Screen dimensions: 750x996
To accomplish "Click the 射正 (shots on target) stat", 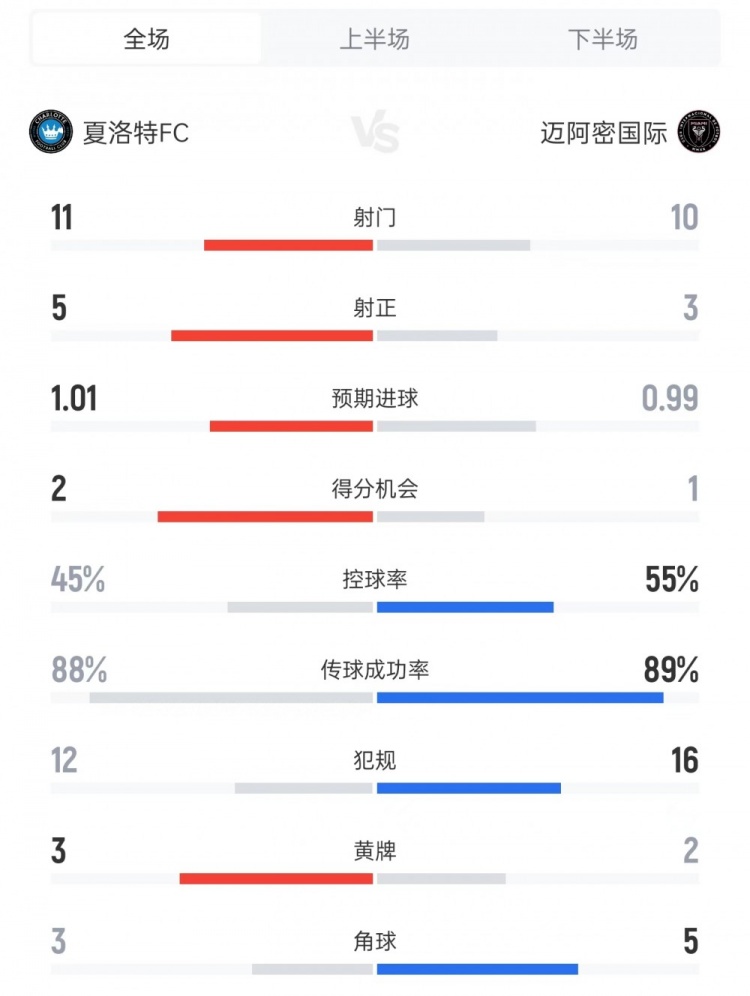I will point(375,308).
